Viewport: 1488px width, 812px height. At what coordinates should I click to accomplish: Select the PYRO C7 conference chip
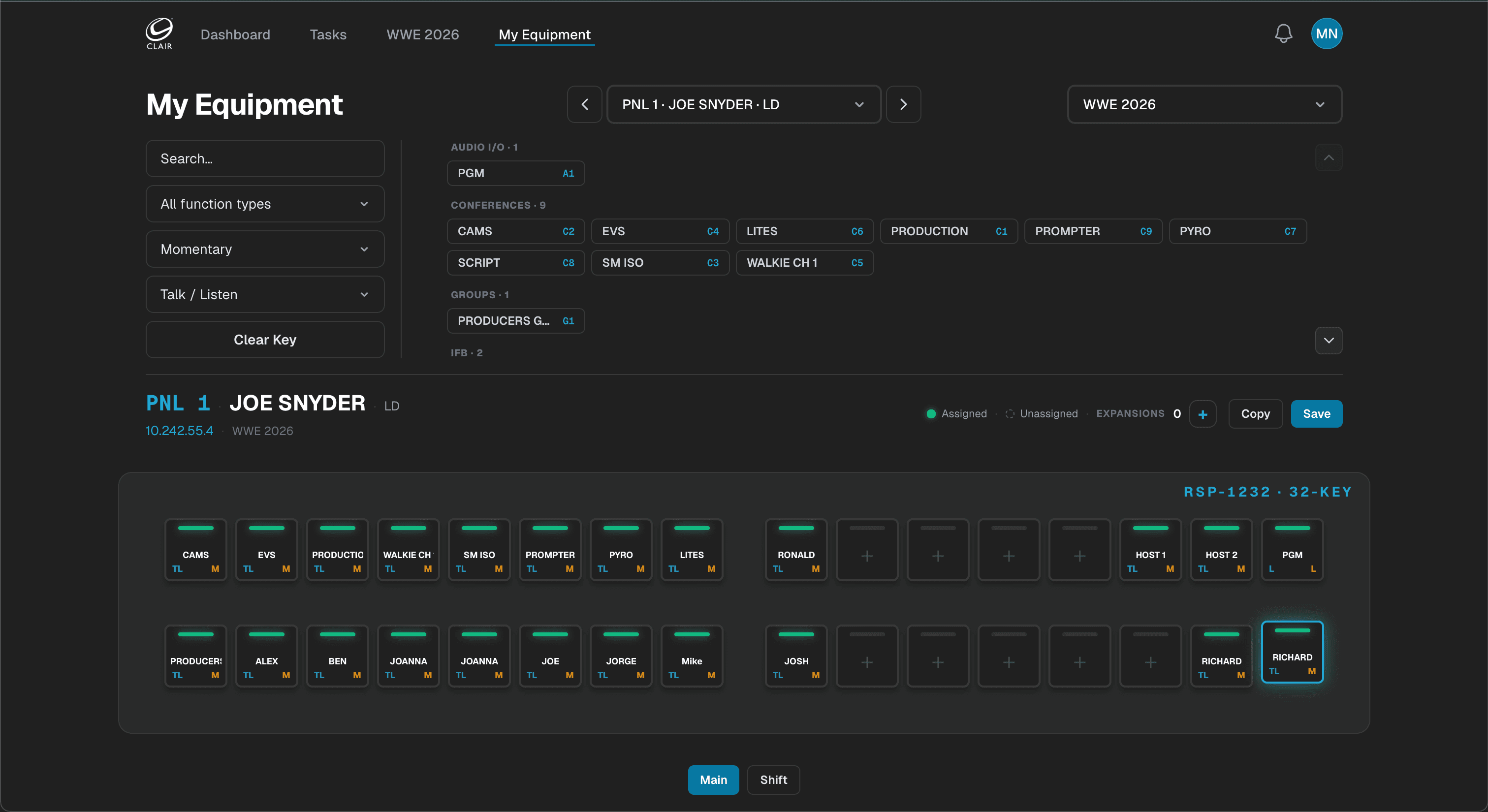1238,232
